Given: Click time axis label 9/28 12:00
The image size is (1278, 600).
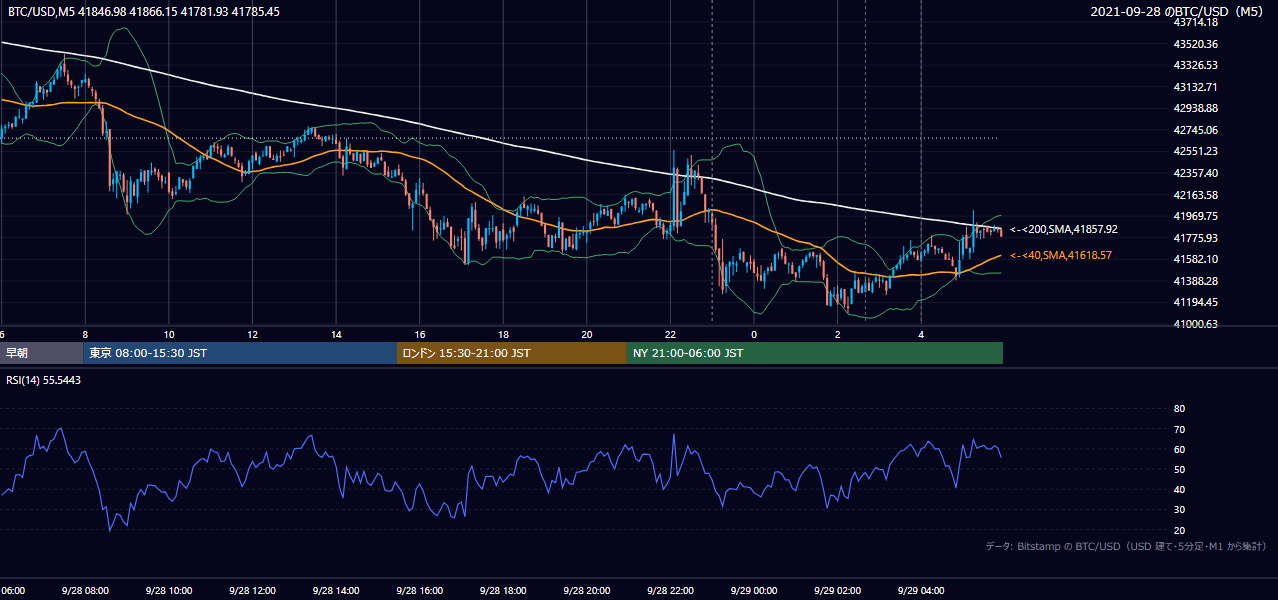Looking at the screenshot, I should (252, 590).
